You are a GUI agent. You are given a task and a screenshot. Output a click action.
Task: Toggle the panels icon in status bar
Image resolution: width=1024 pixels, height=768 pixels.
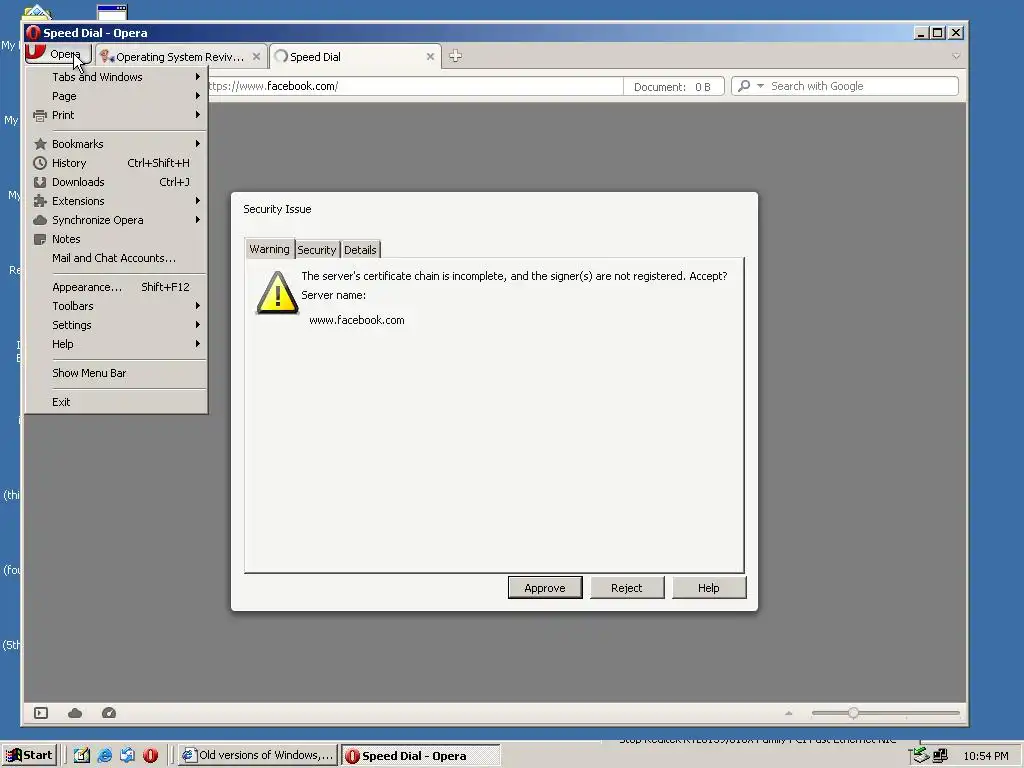[x=41, y=713]
